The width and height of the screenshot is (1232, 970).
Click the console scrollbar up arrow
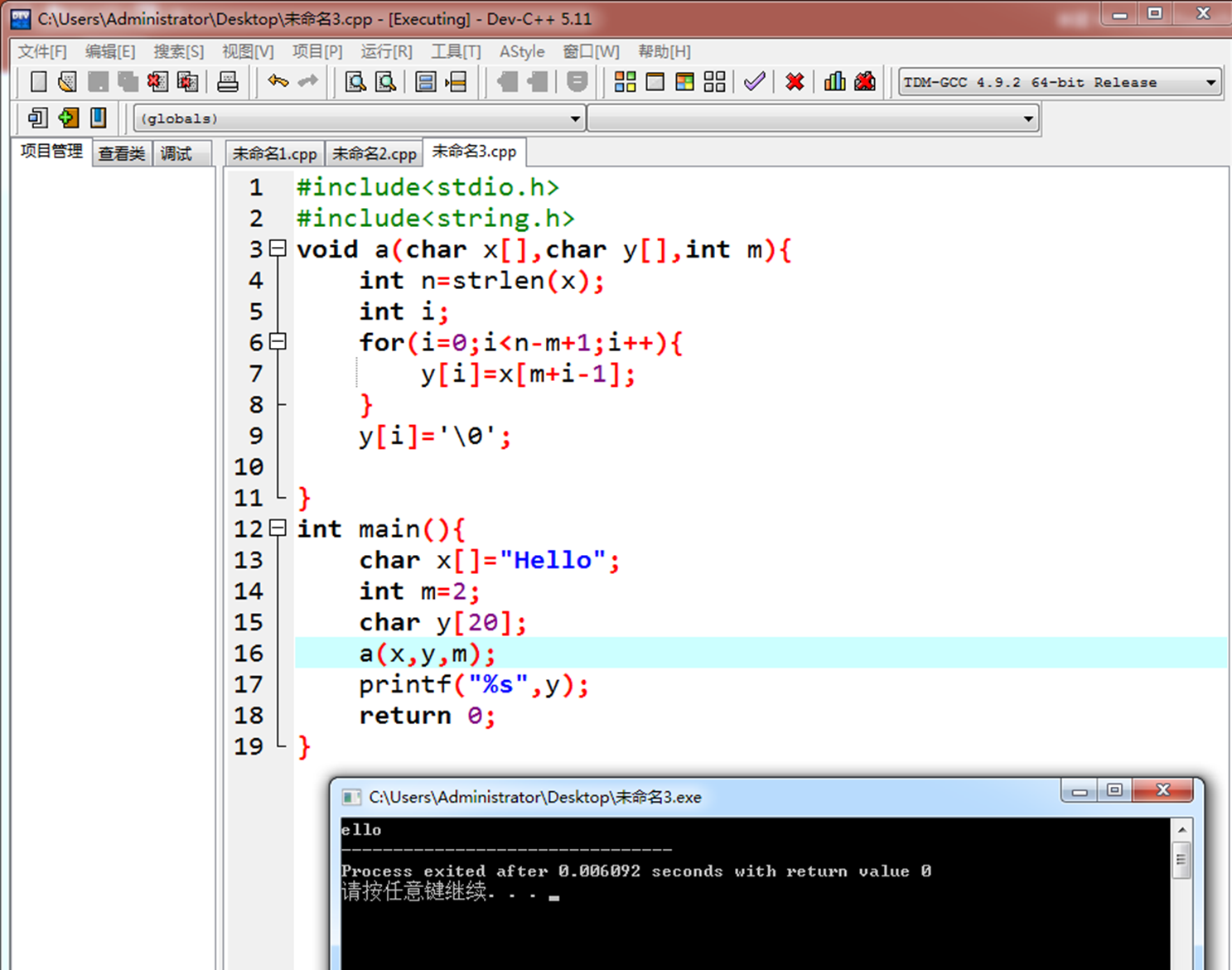1181,829
